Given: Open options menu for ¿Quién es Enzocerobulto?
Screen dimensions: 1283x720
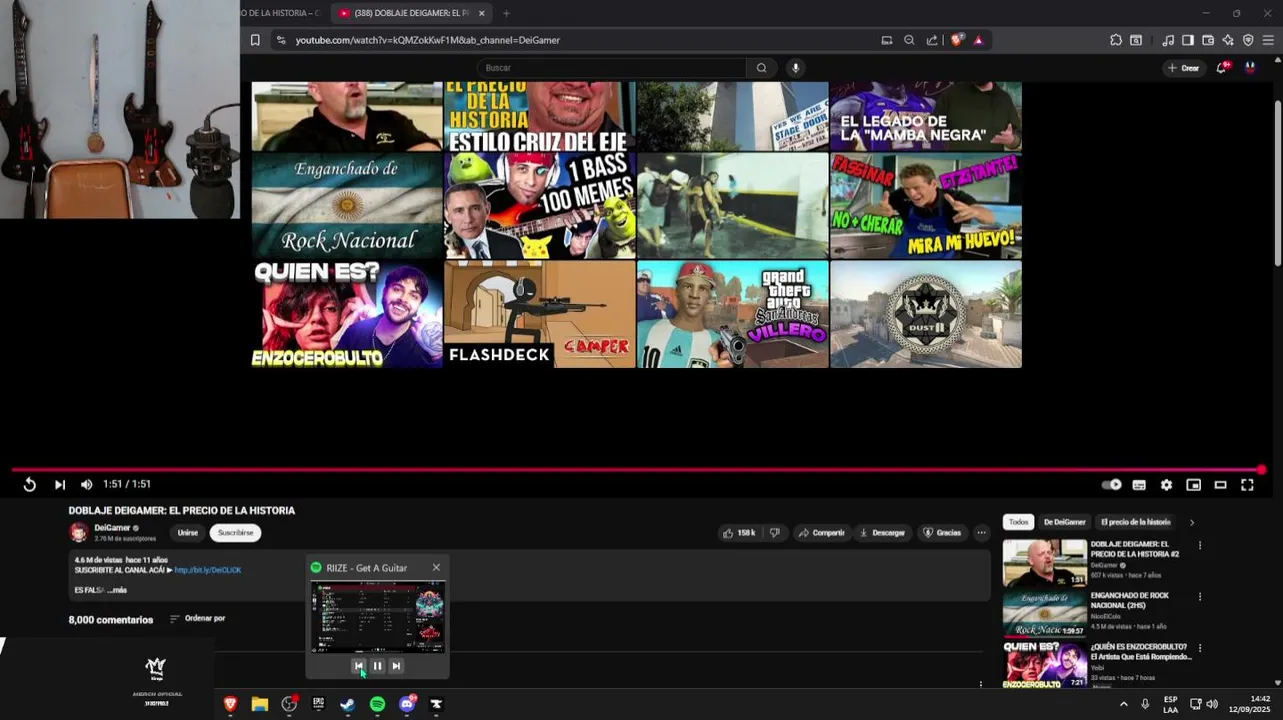Looking at the screenshot, I should [1200, 648].
